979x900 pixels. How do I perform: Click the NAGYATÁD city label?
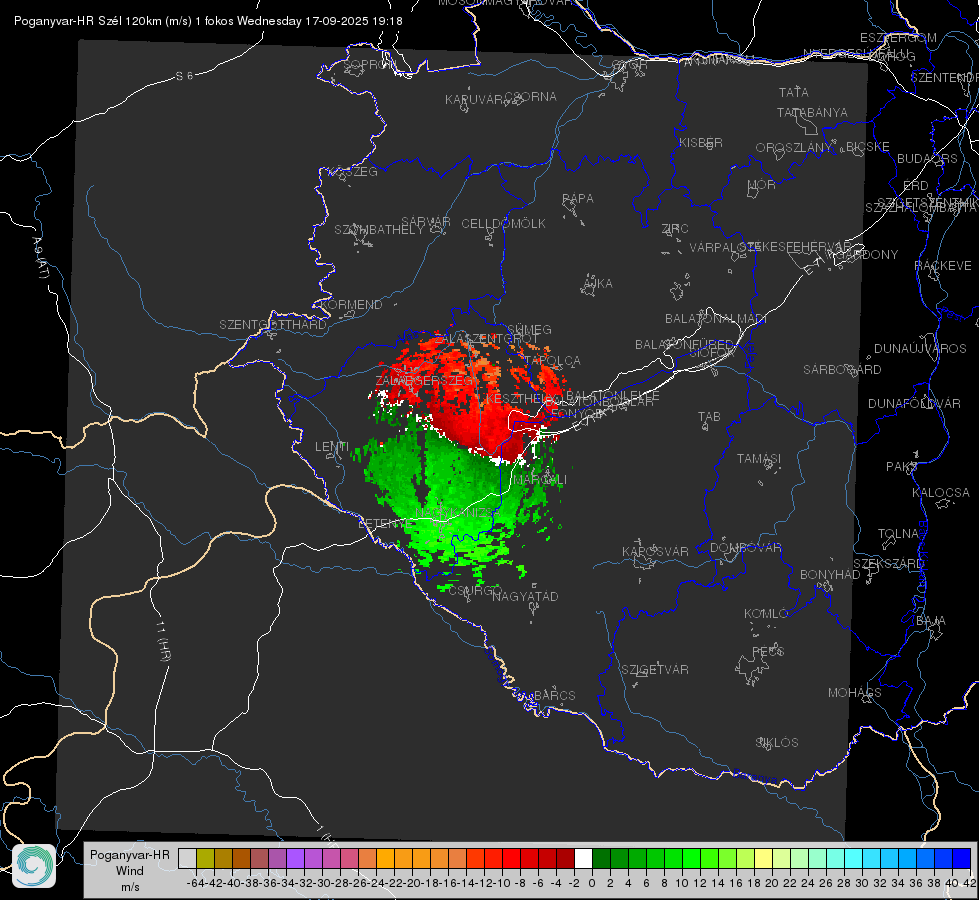tap(525, 596)
